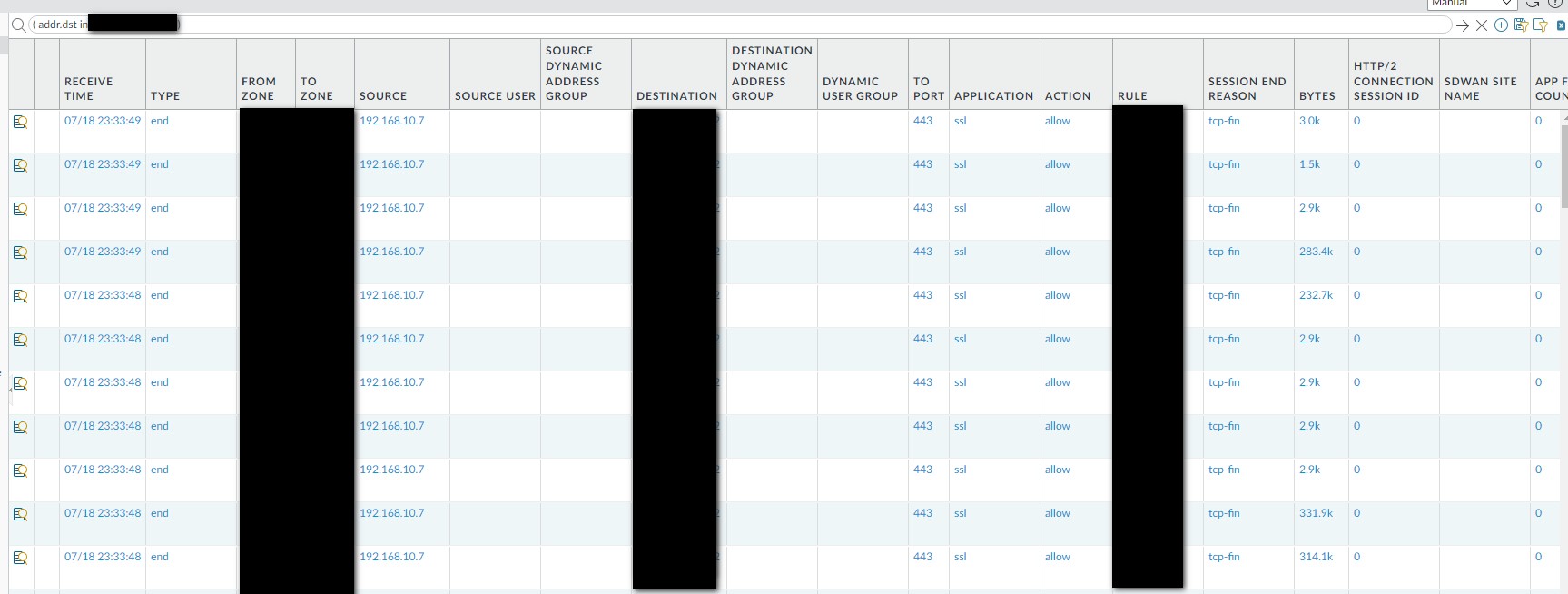Viewport: 1568px width, 594px height.
Task: Apply the filter with the arrow icon
Action: tap(1462, 25)
